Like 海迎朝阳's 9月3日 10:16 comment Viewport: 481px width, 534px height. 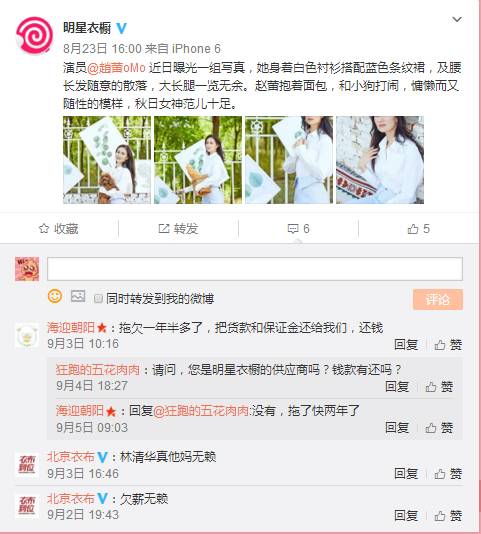(x=448, y=345)
